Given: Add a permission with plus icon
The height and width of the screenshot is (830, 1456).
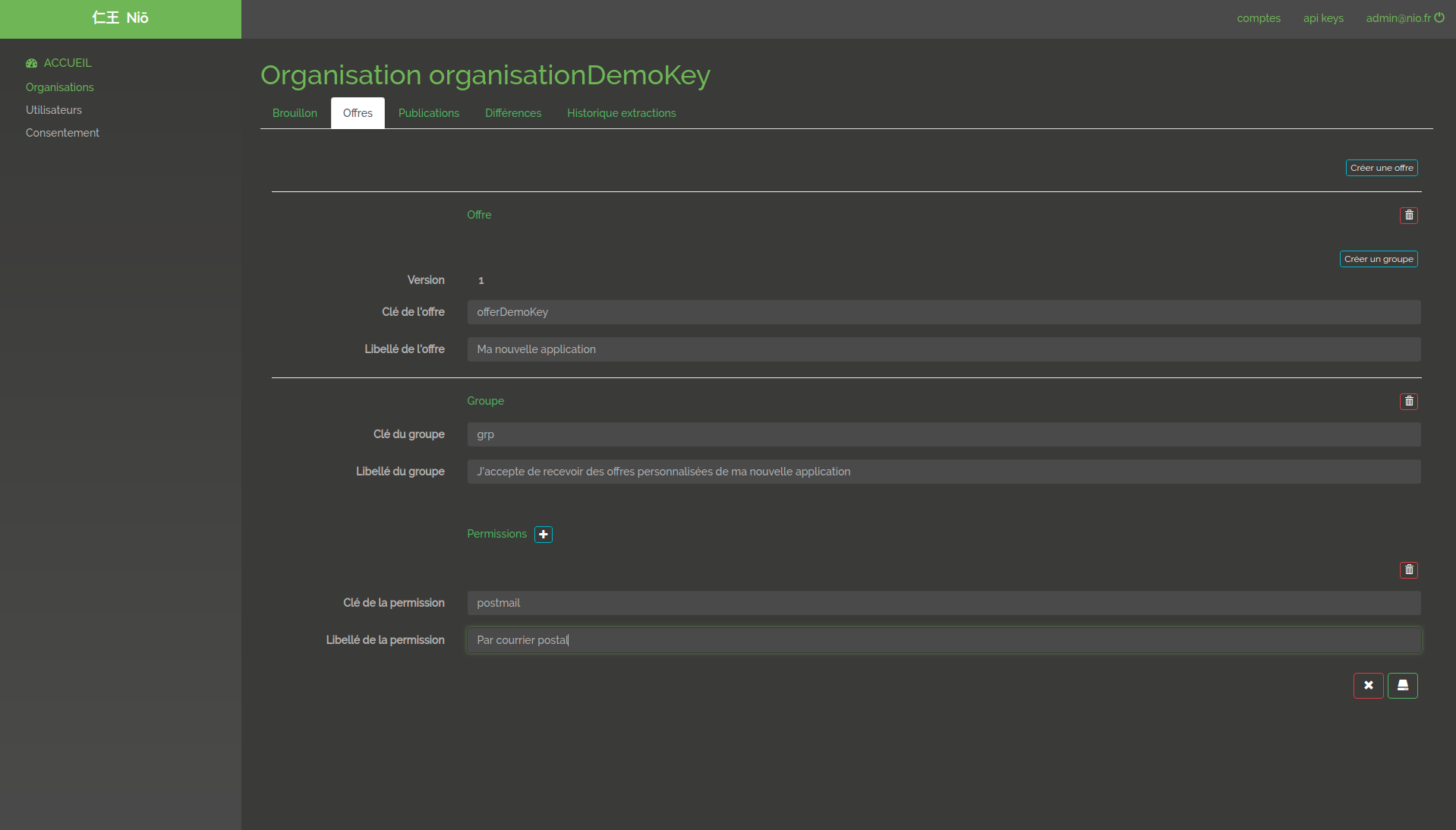Looking at the screenshot, I should (544, 535).
